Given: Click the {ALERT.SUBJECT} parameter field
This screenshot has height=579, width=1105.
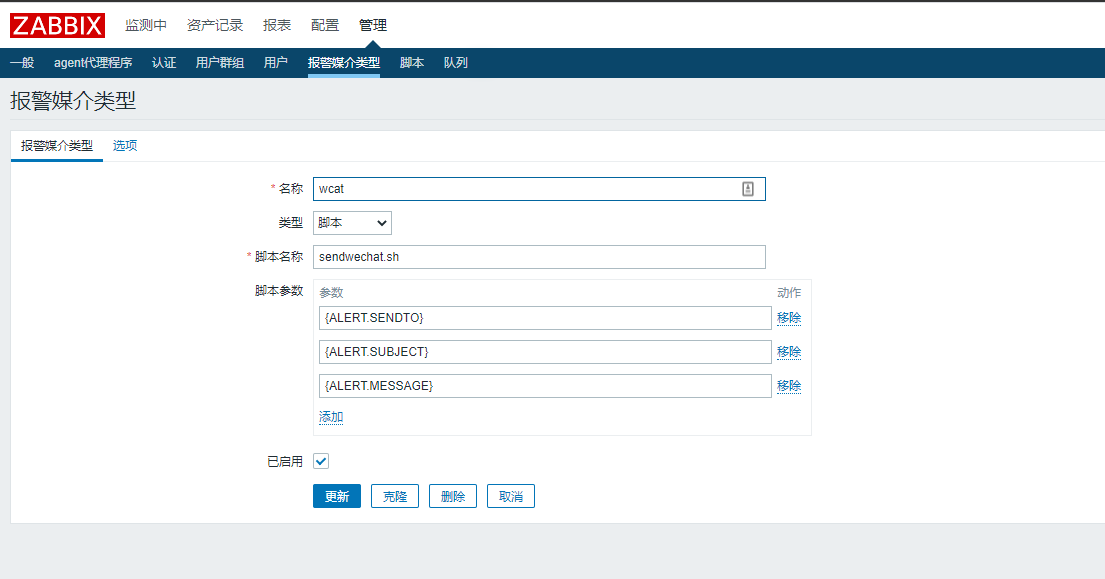Looking at the screenshot, I should pos(545,352).
